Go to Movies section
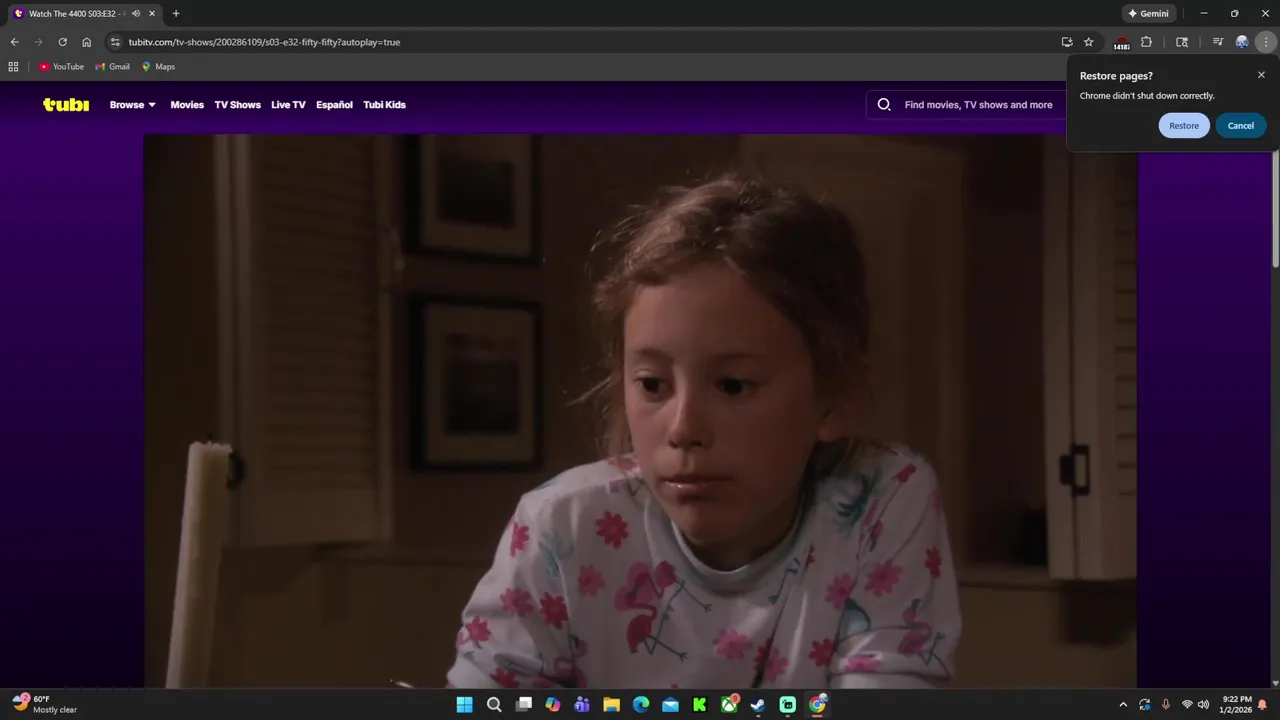The width and height of the screenshot is (1280, 720). [187, 104]
